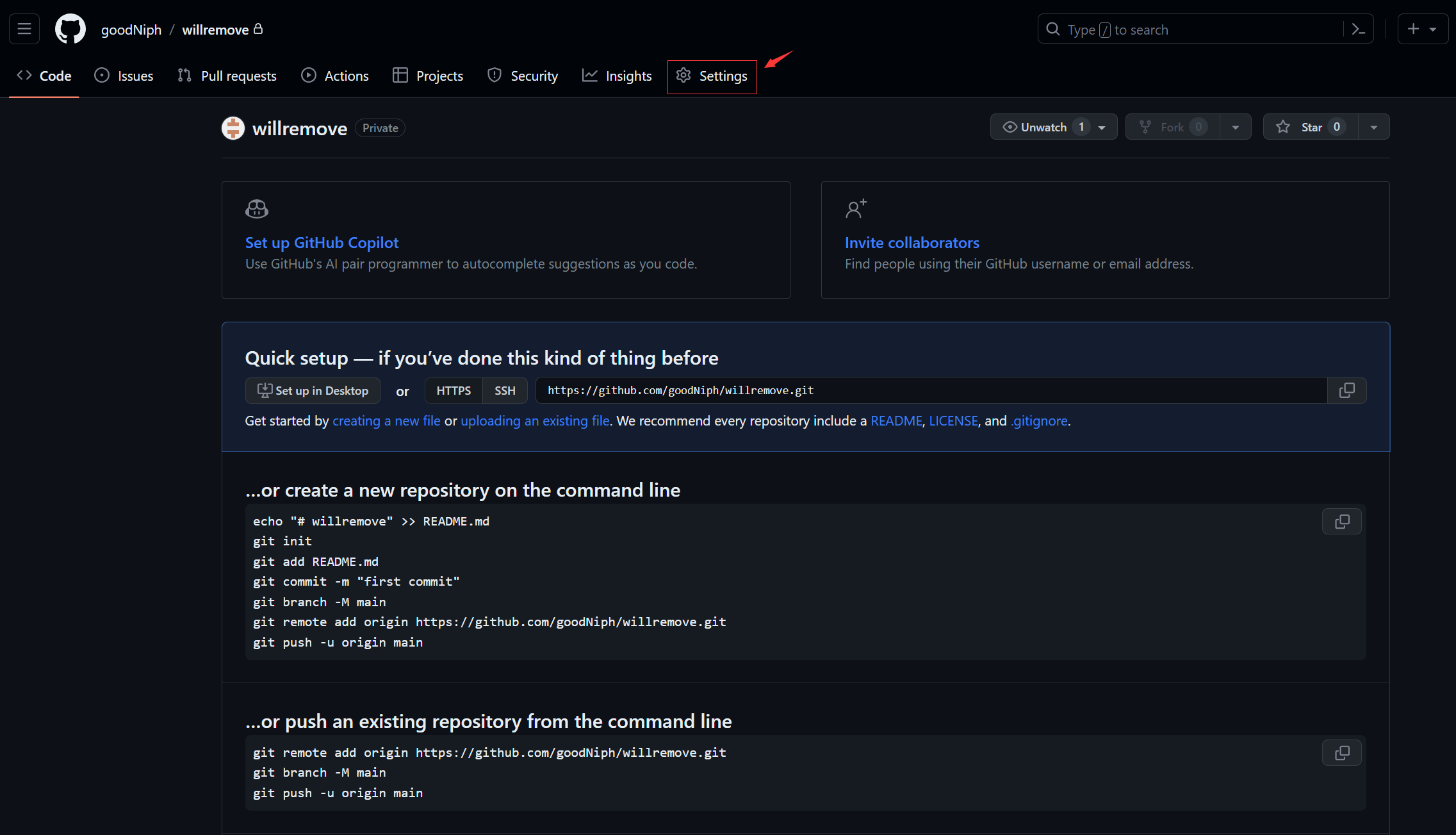This screenshot has height=835, width=1456.
Task: Click the Copilot icon in setup card
Action: pos(257,209)
